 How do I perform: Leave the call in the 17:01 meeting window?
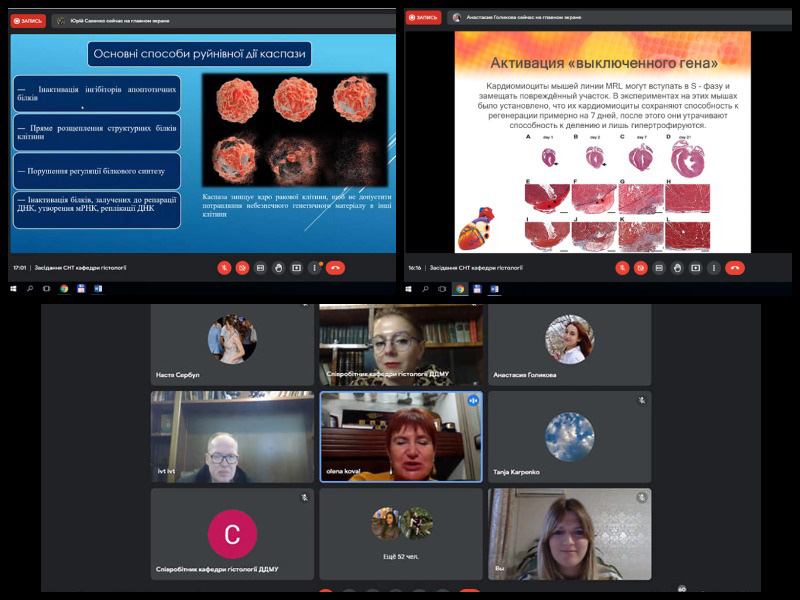point(335,268)
